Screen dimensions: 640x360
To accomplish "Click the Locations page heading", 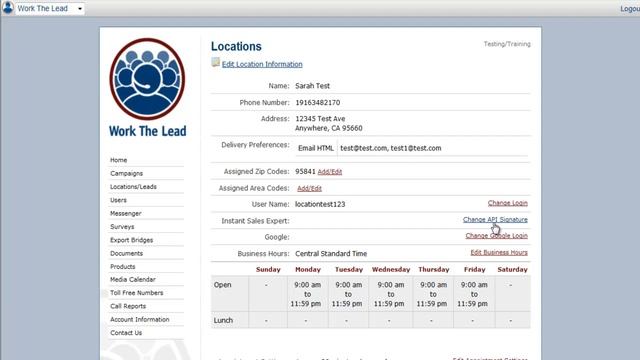I will point(236,46).
